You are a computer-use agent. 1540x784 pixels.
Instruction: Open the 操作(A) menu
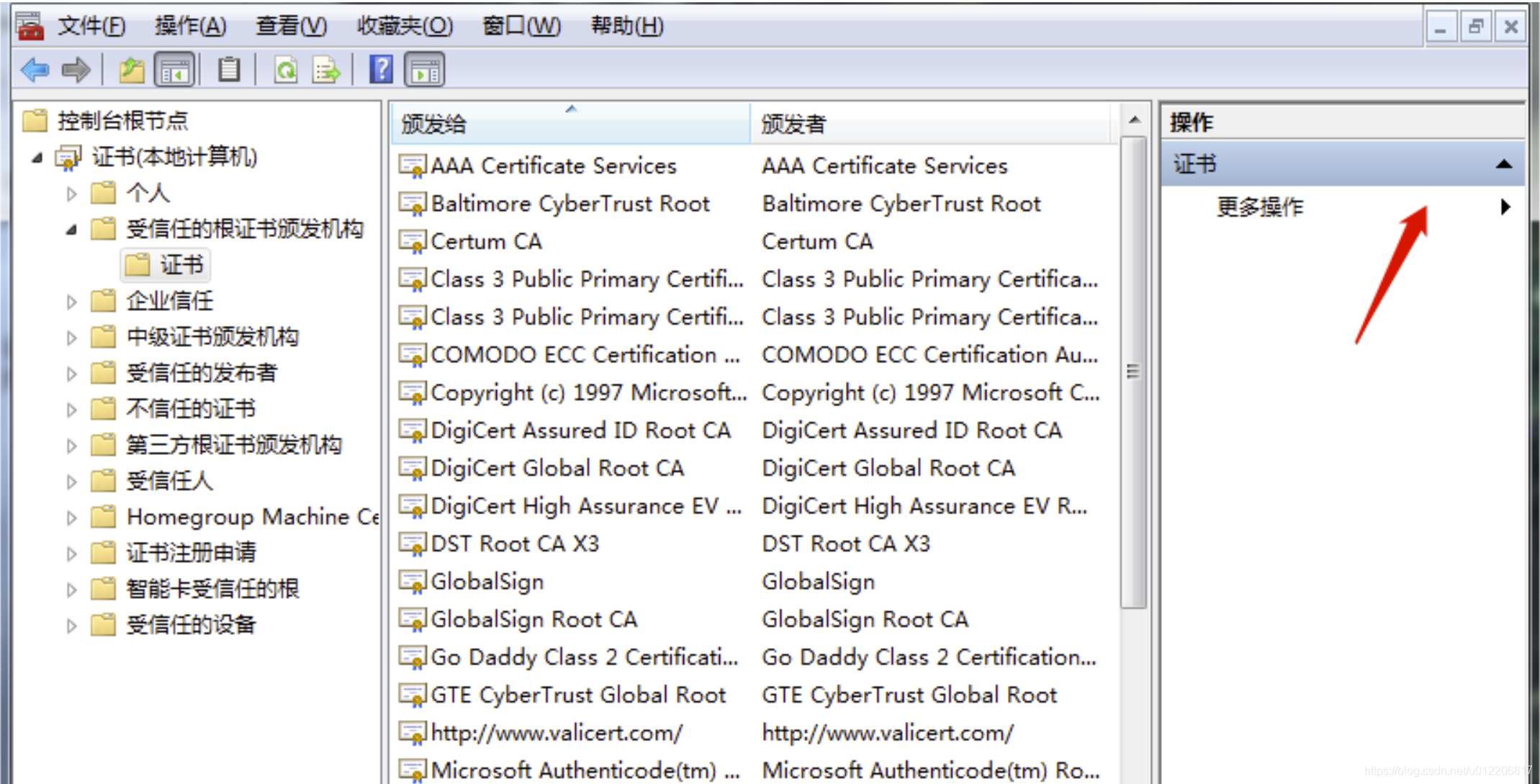190,26
